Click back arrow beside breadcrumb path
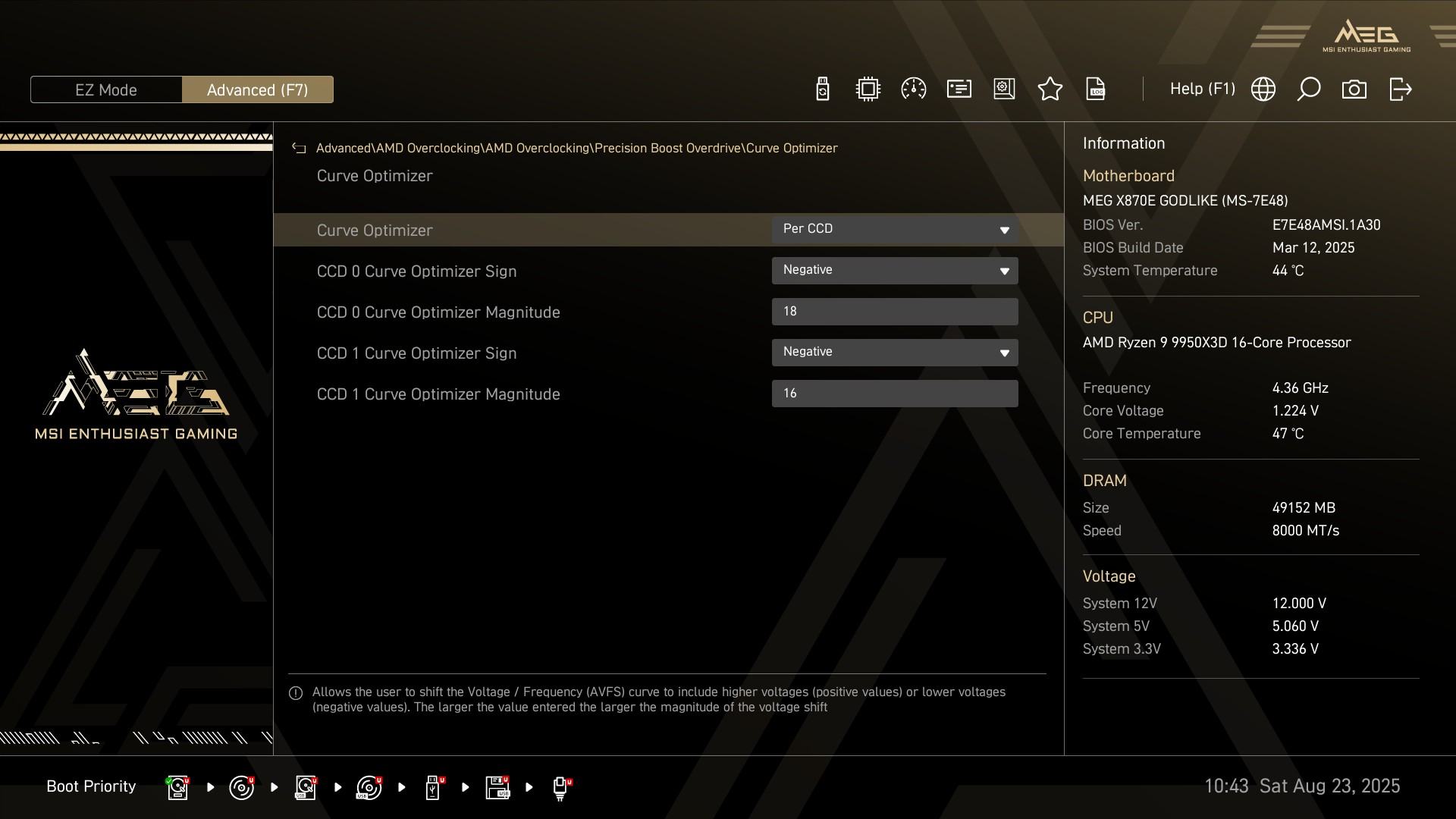 [299, 149]
